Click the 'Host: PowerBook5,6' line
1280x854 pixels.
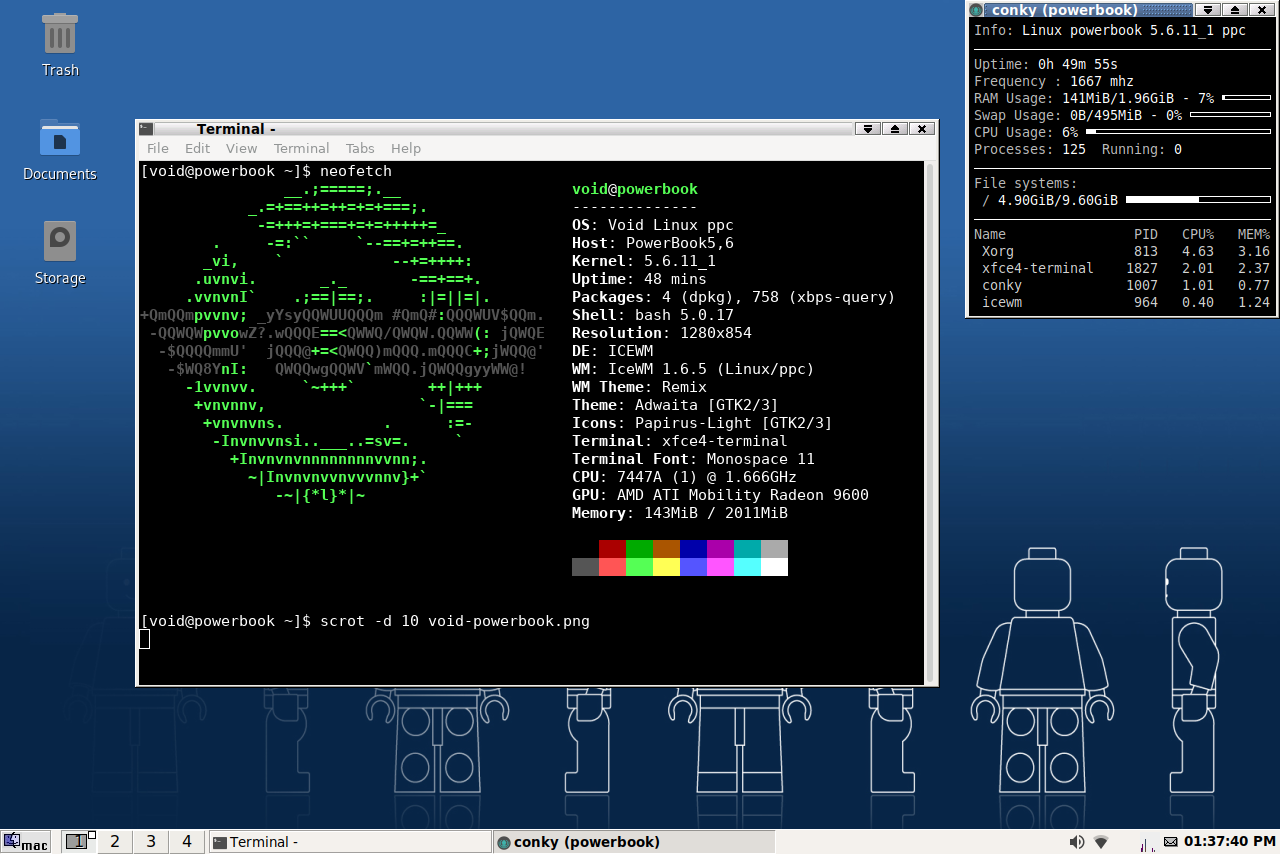click(x=653, y=243)
